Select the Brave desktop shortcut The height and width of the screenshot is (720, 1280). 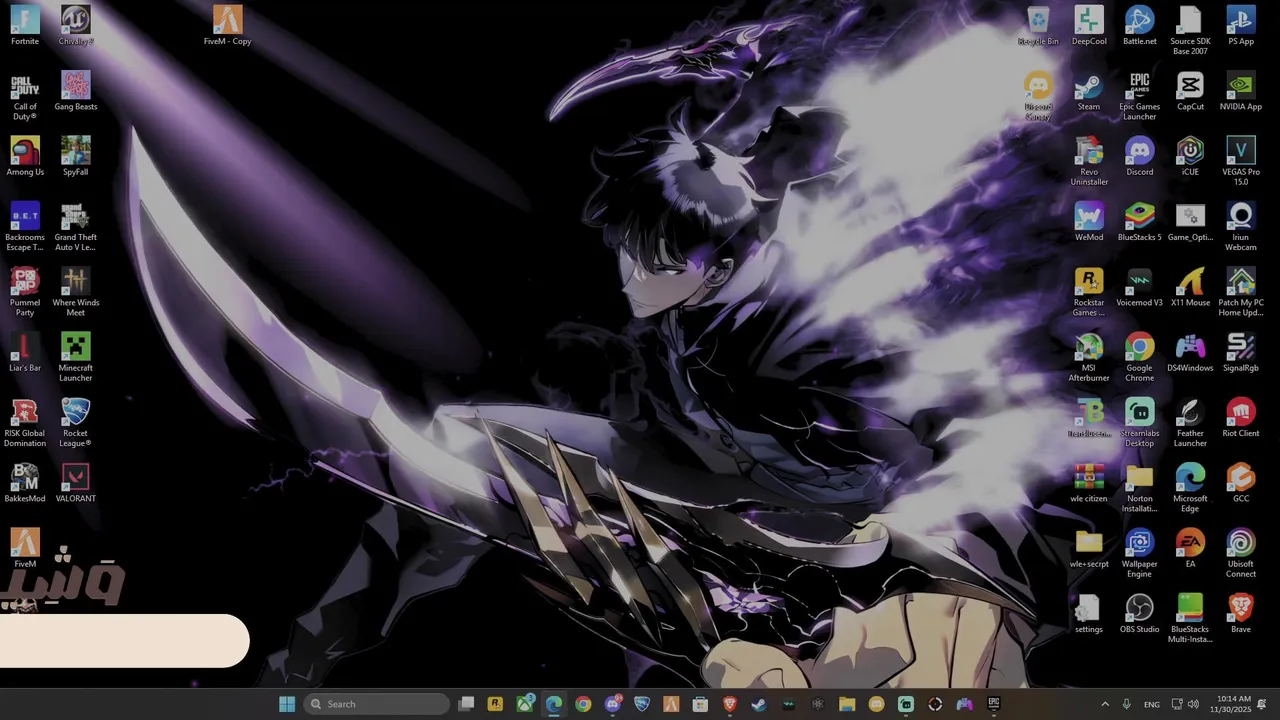[1241, 615]
